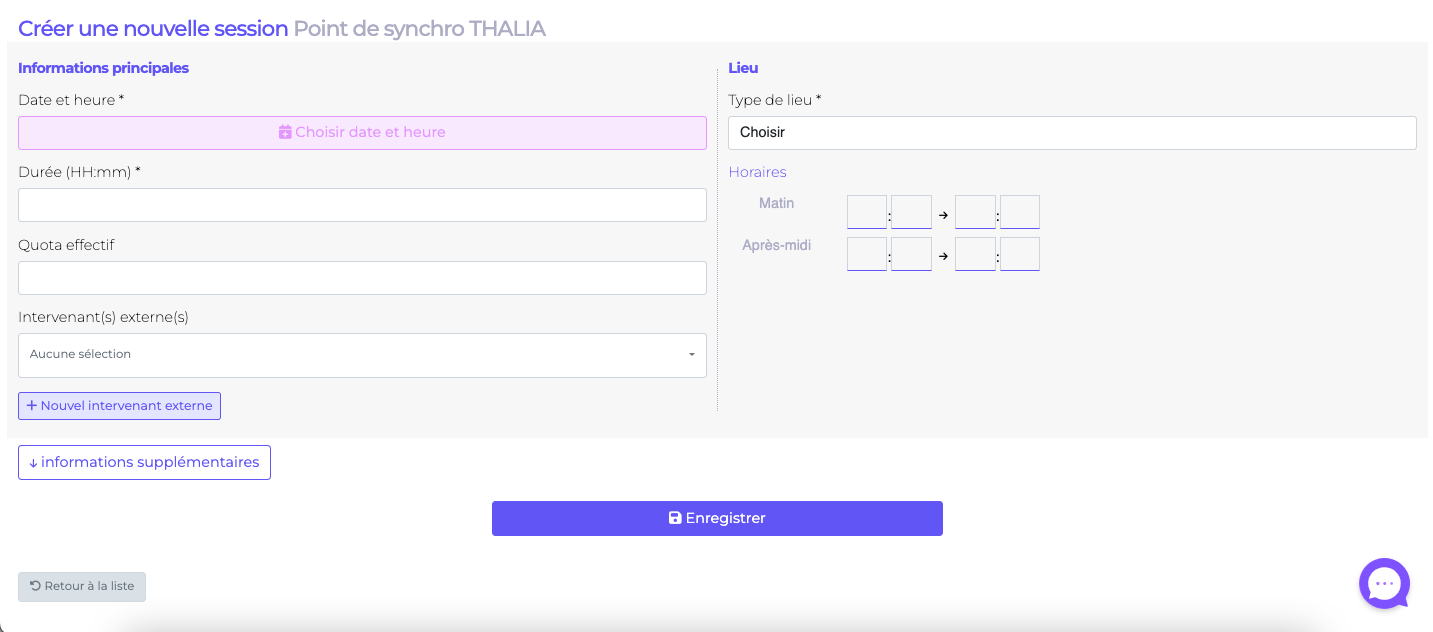Expand informations supplémentaires section

click(144, 462)
